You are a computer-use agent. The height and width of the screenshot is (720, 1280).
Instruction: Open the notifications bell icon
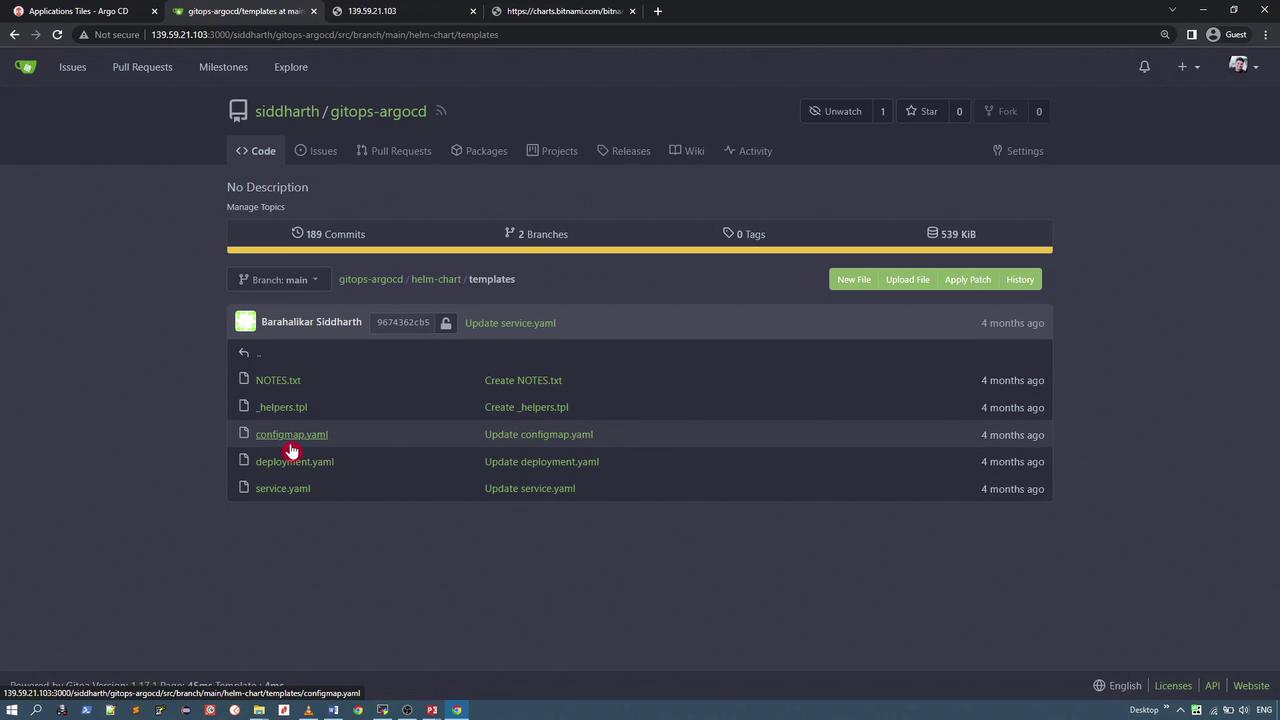(x=1144, y=67)
